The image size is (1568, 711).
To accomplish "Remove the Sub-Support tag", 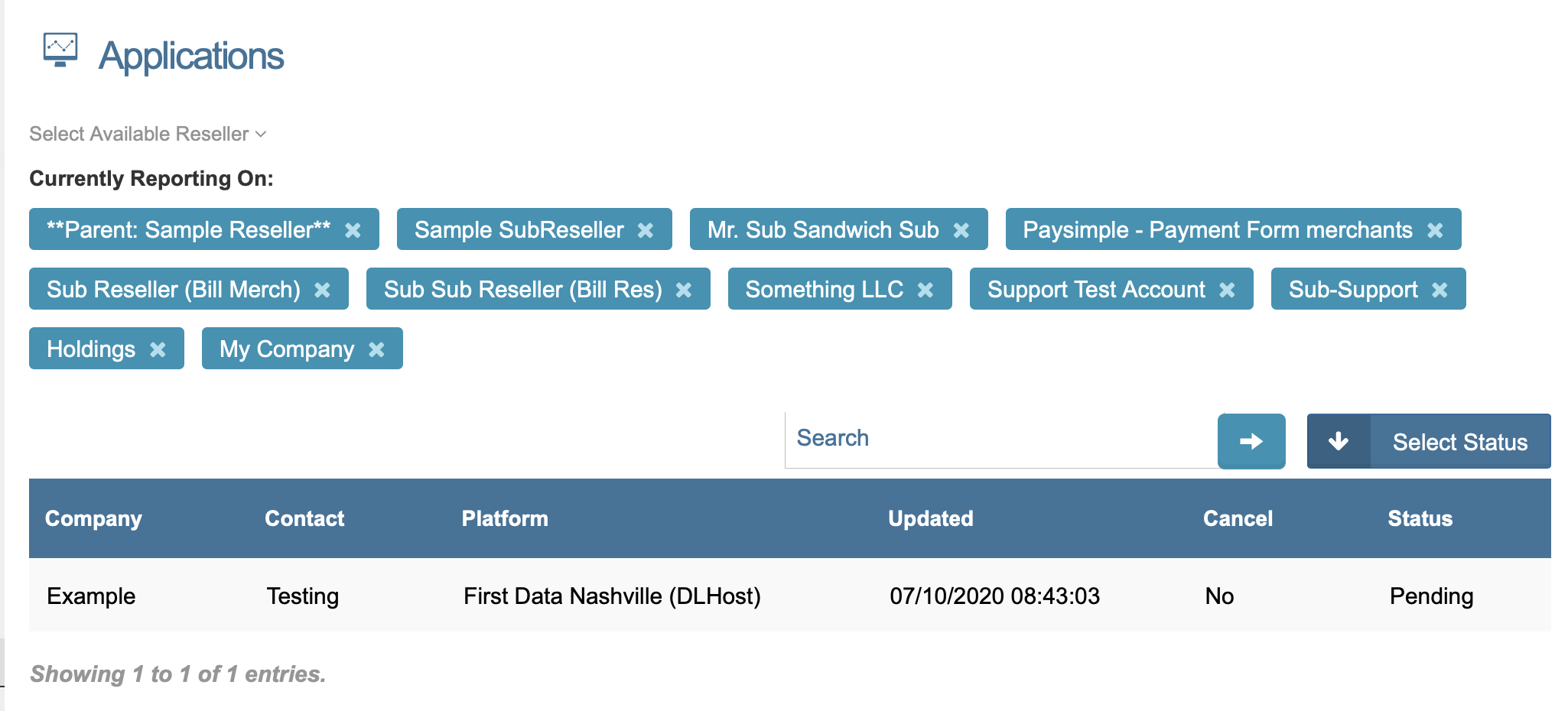I will coord(1440,290).
